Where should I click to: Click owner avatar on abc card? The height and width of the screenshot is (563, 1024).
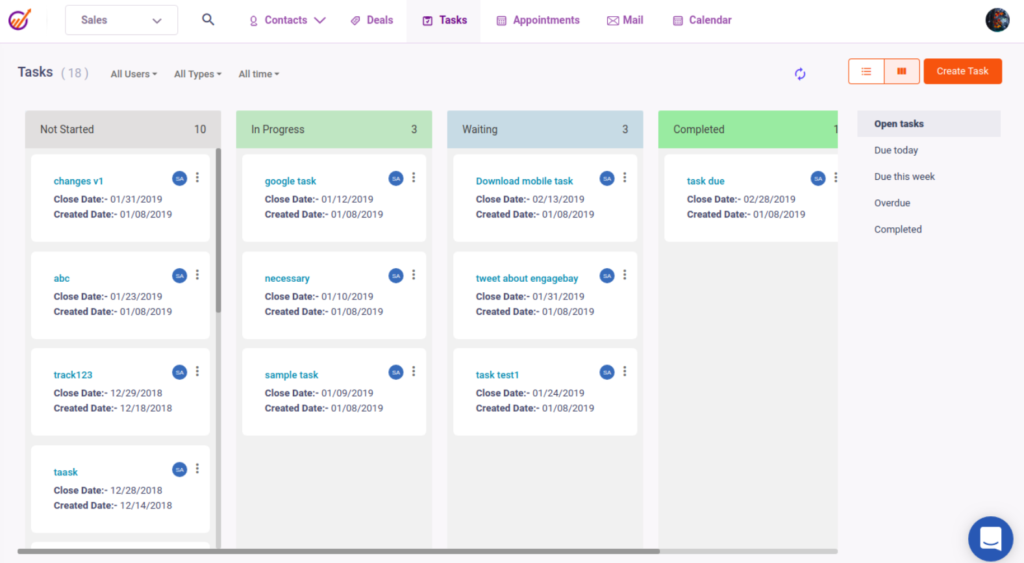(180, 276)
